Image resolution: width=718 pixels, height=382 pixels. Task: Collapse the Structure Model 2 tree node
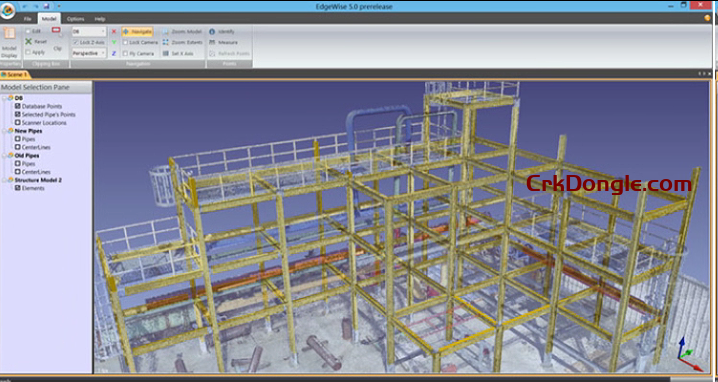coord(4,180)
